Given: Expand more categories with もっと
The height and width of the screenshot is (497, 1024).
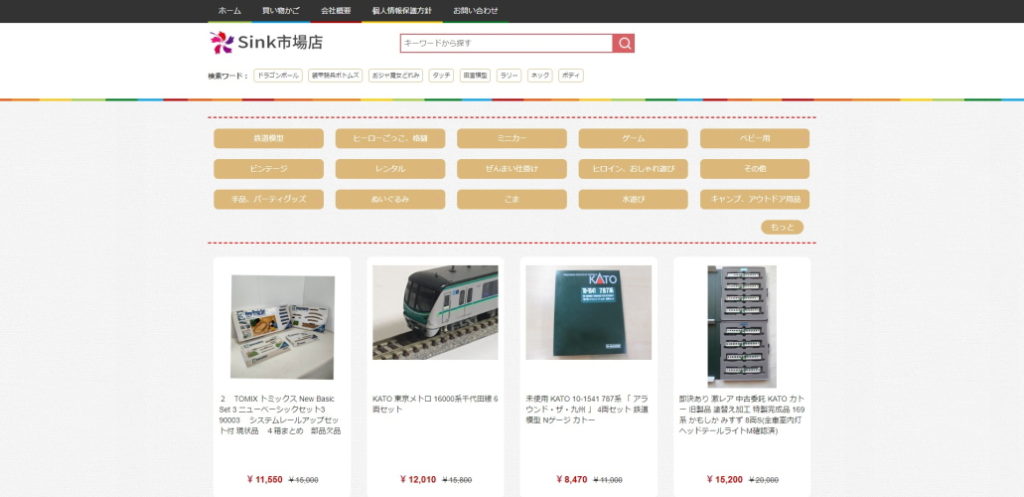Looking at the screenshot, I should [x=782, y=227].
